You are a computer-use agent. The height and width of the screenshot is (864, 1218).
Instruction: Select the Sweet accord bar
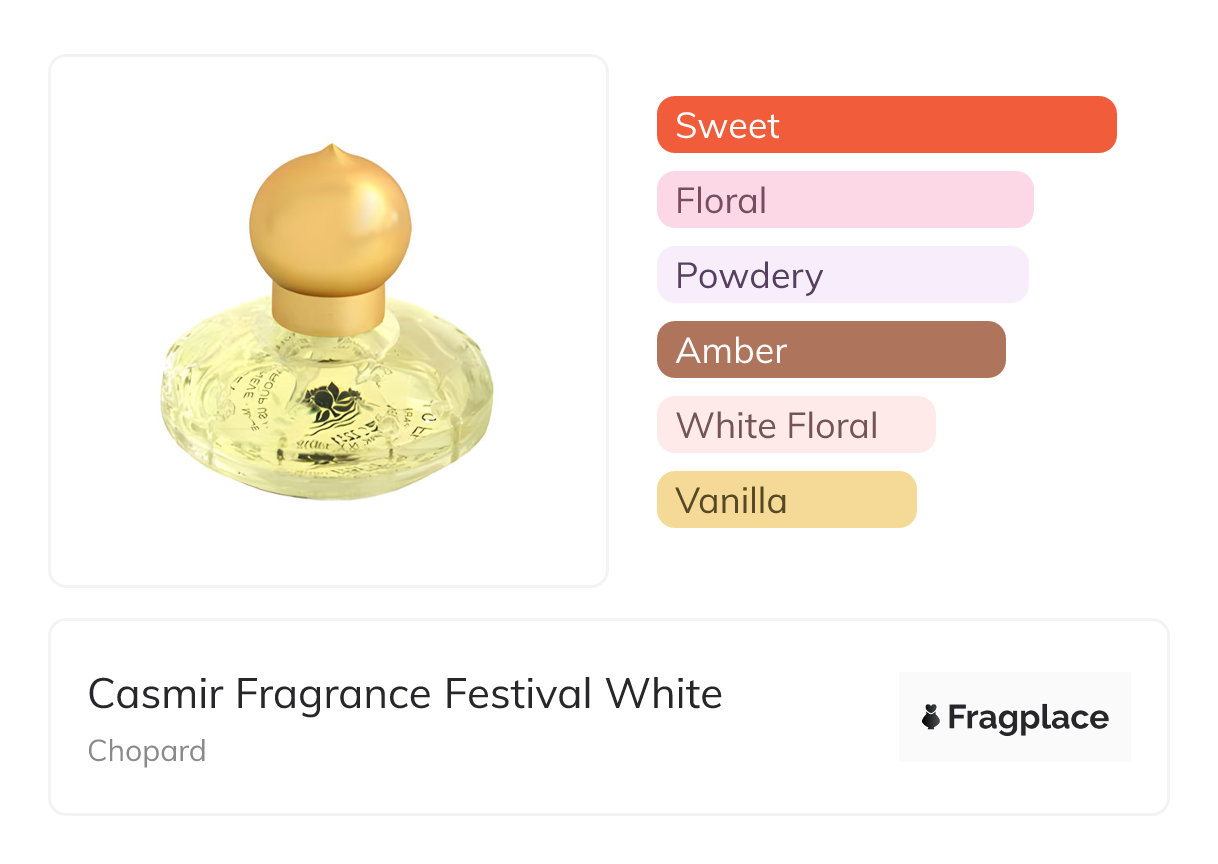point(885,125)
